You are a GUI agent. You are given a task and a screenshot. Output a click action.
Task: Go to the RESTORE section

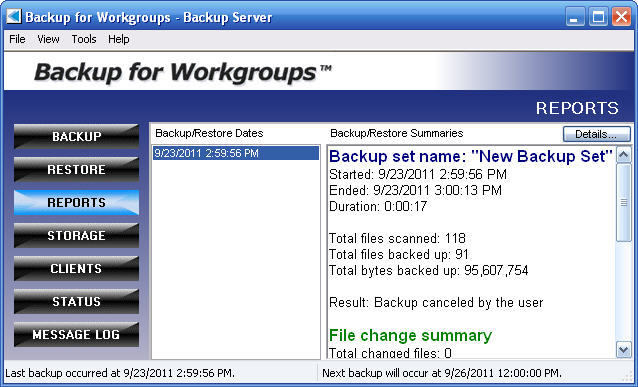[76, 169]
